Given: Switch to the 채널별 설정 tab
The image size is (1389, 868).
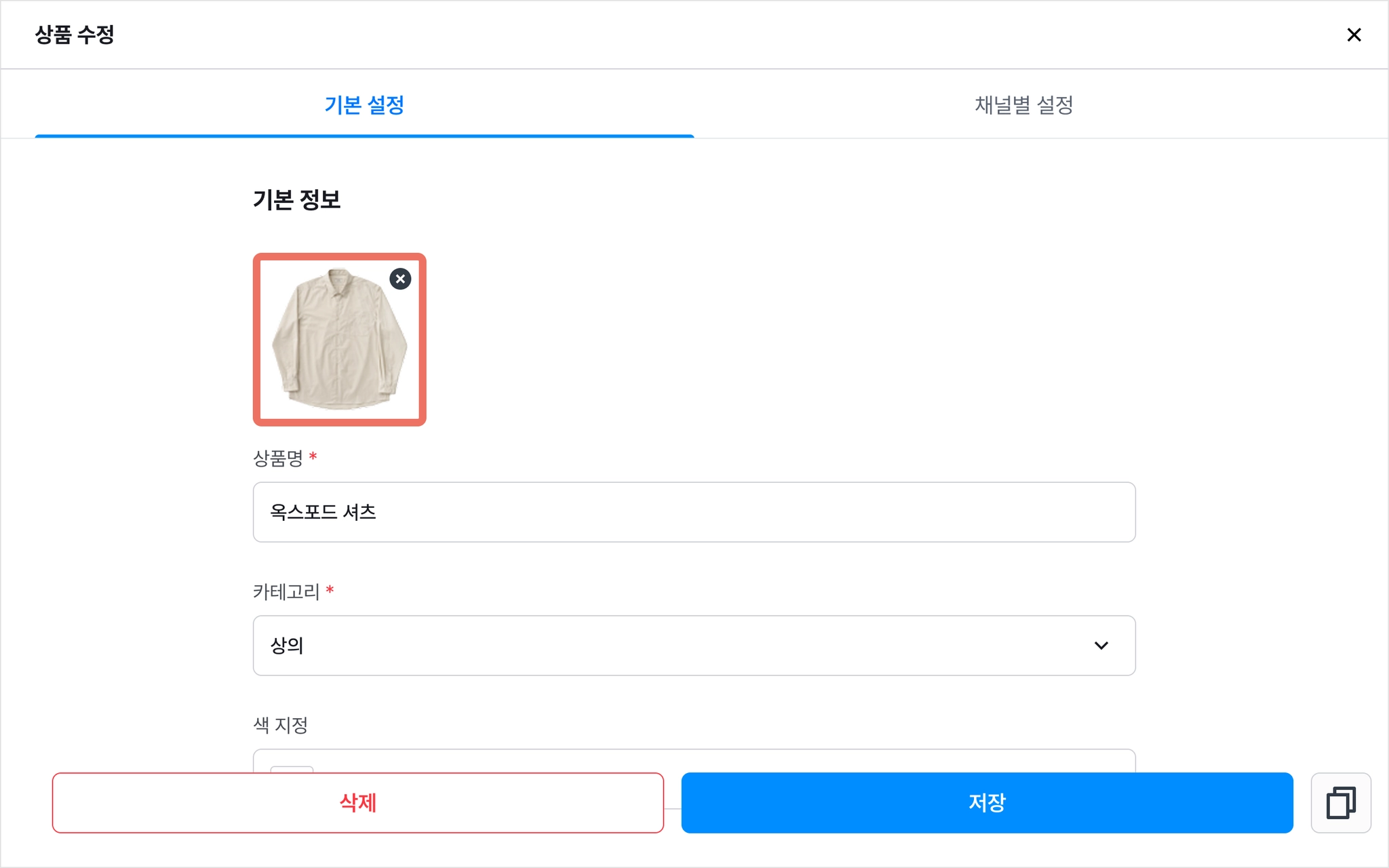Looking at the screenshot, I should coord(1024,105).
